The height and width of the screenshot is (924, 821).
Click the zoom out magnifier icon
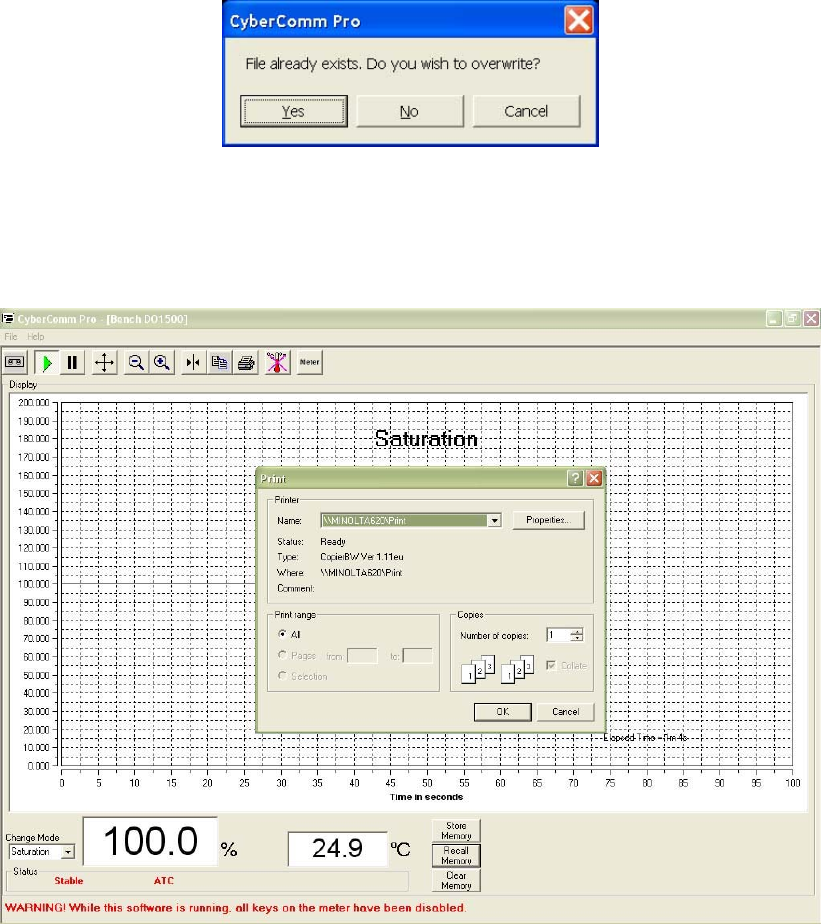pos(136,362)
